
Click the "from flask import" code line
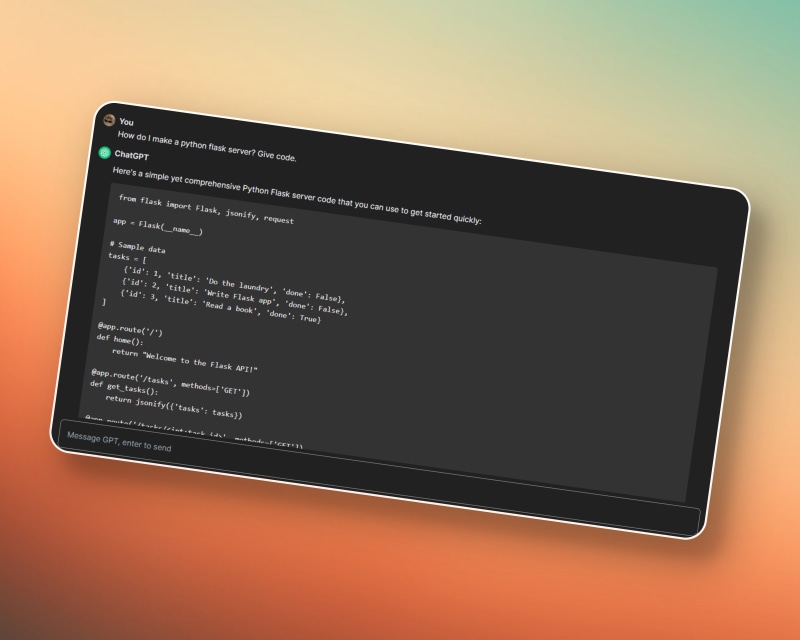click(x=206, y=209)
